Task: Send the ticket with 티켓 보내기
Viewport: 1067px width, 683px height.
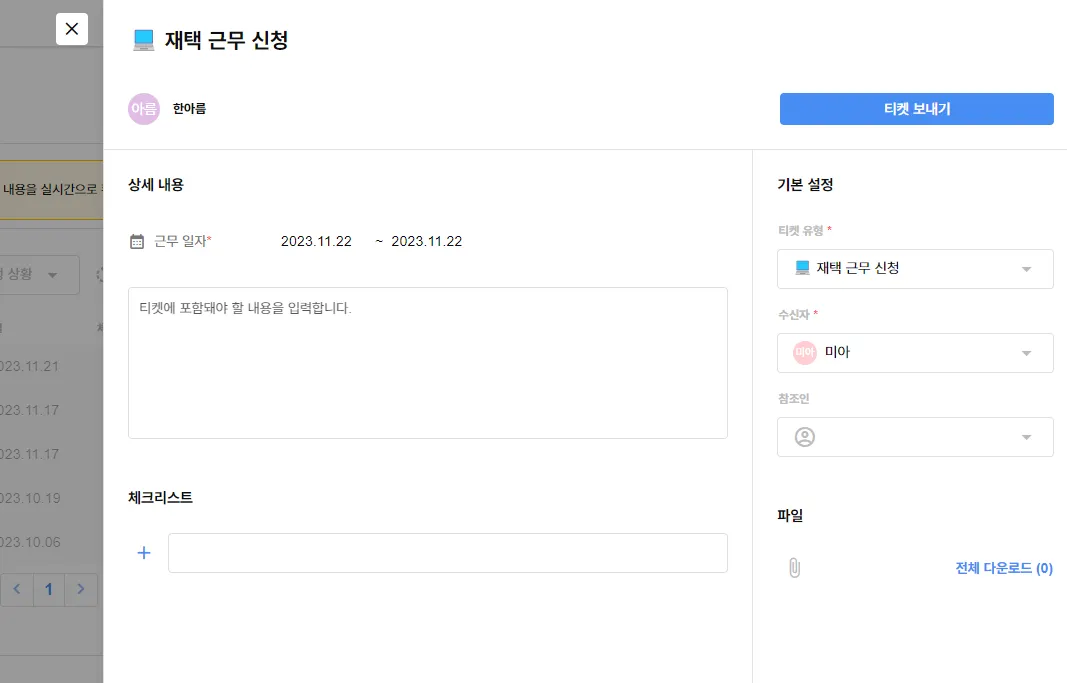Action: [916, 109]
